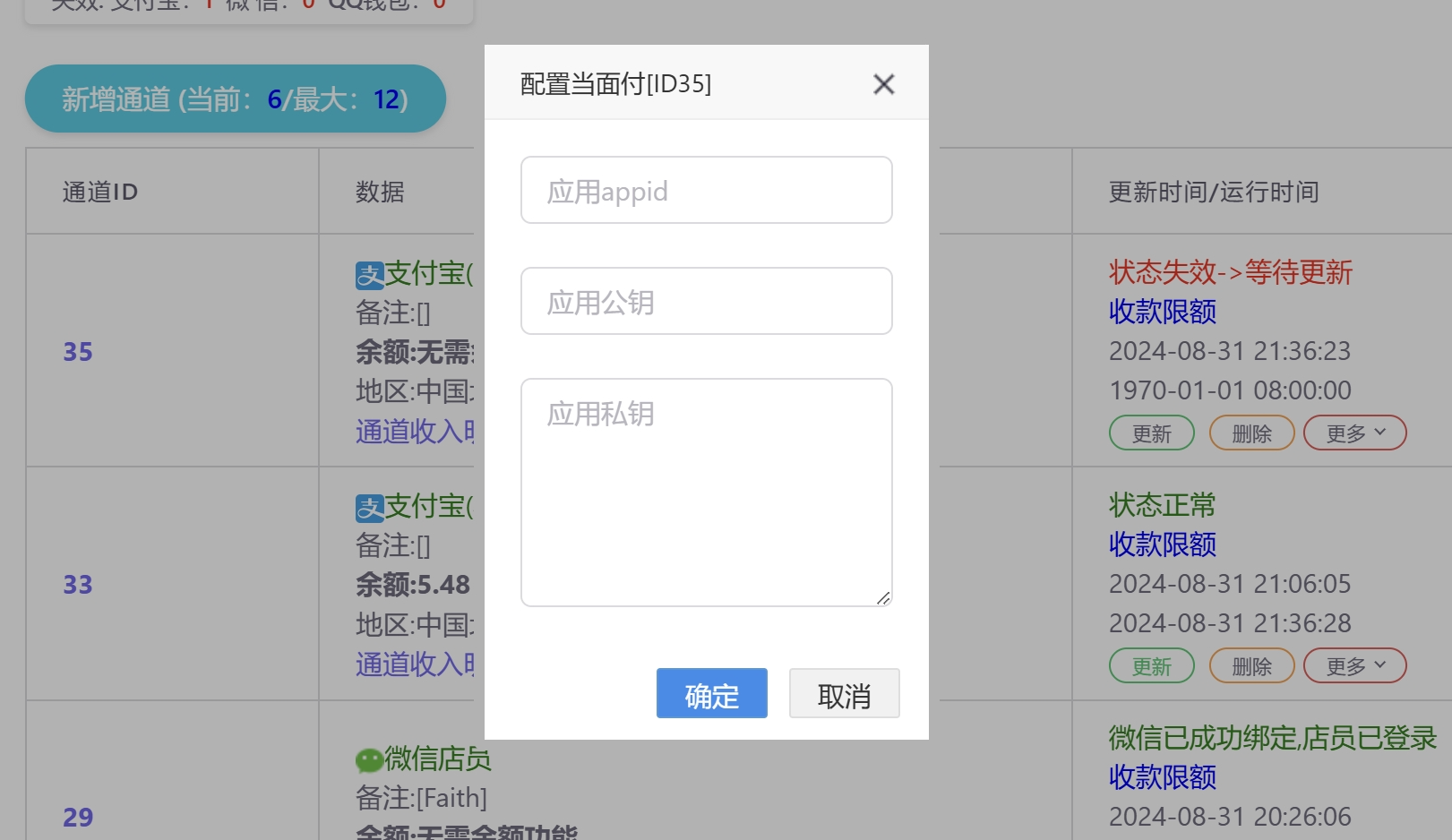Open 通道收入 link for channel 33
The image size is (1452, 840).
pos(414,664)
